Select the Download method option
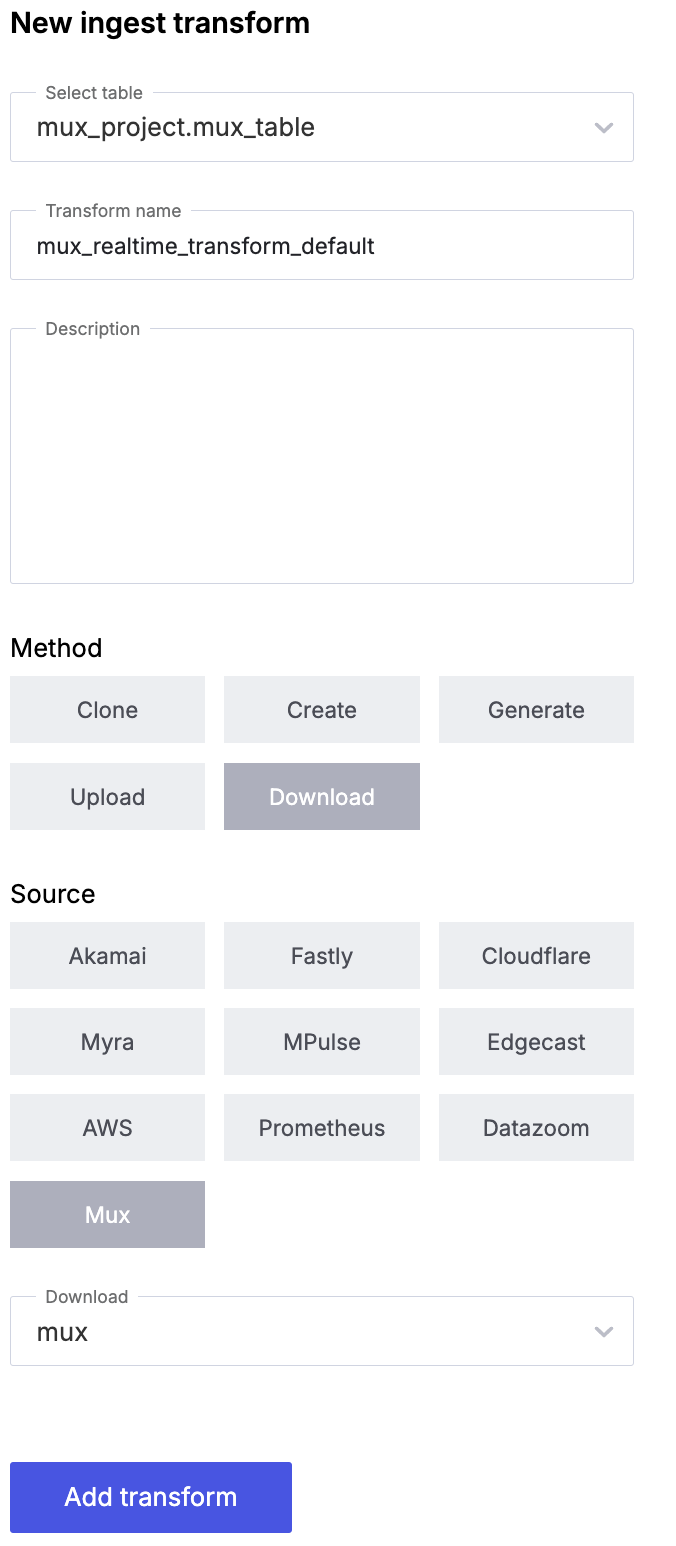Viewport: 676px width, 1546px height. (x=321, y=796)
